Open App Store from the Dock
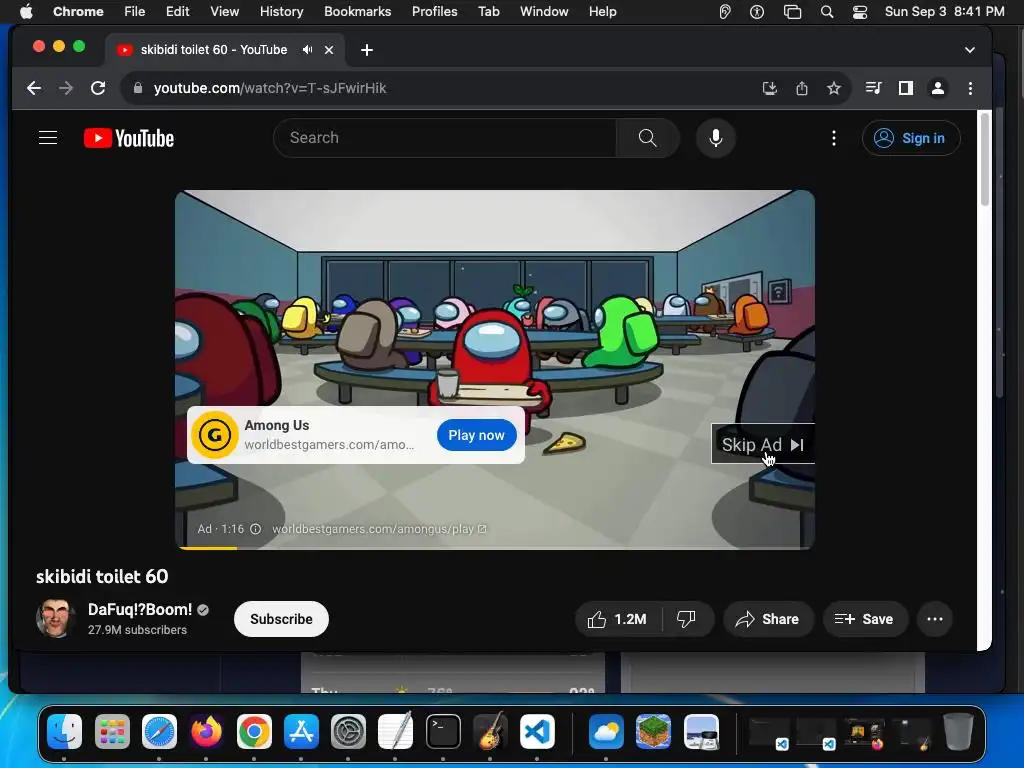 (301, 731)
